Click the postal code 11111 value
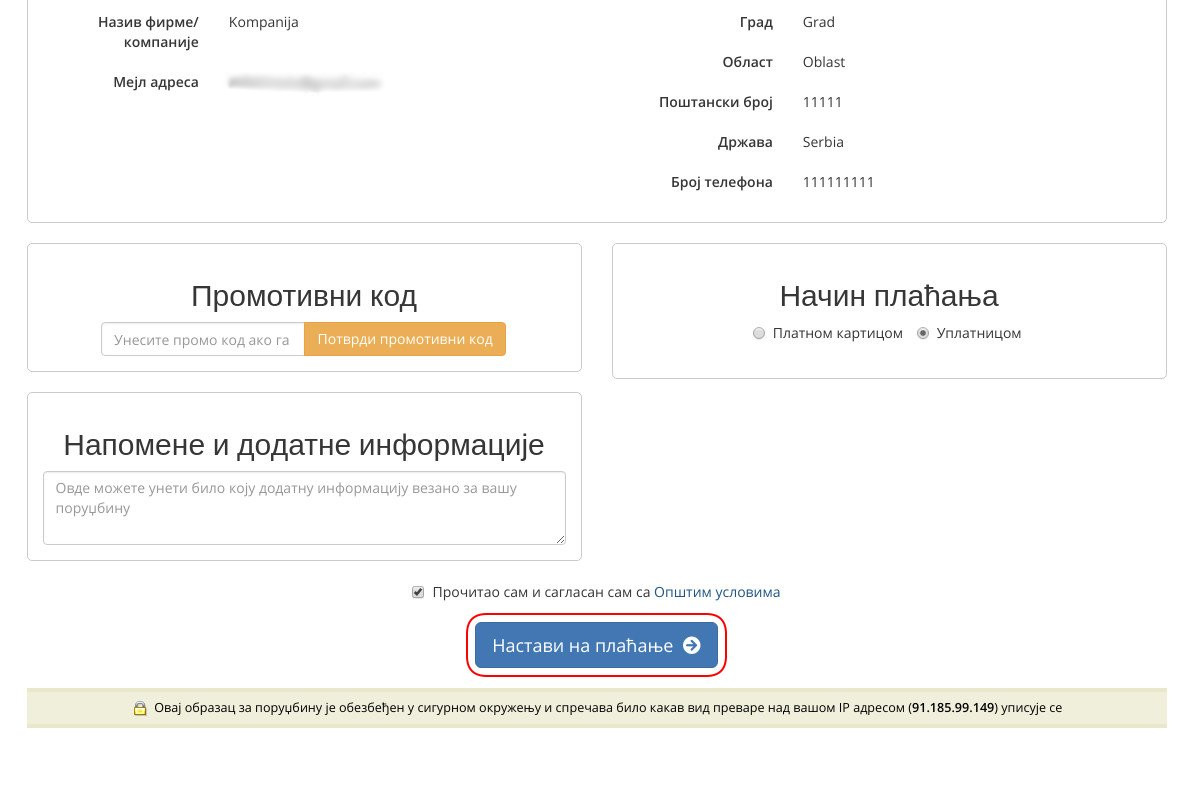This screenshot has width=1200, height=800. (x=822, y=102)
